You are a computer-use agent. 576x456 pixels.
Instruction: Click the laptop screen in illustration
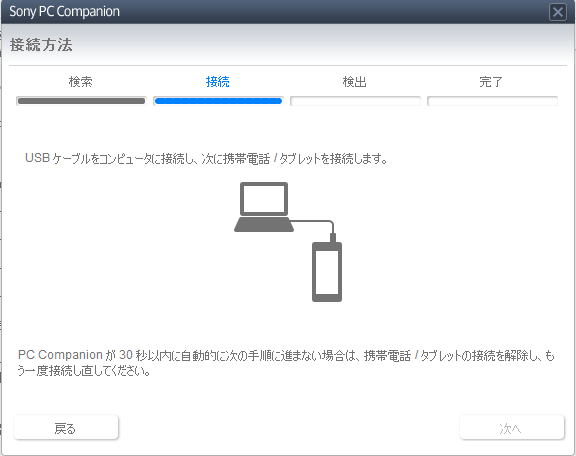point(264,199)
